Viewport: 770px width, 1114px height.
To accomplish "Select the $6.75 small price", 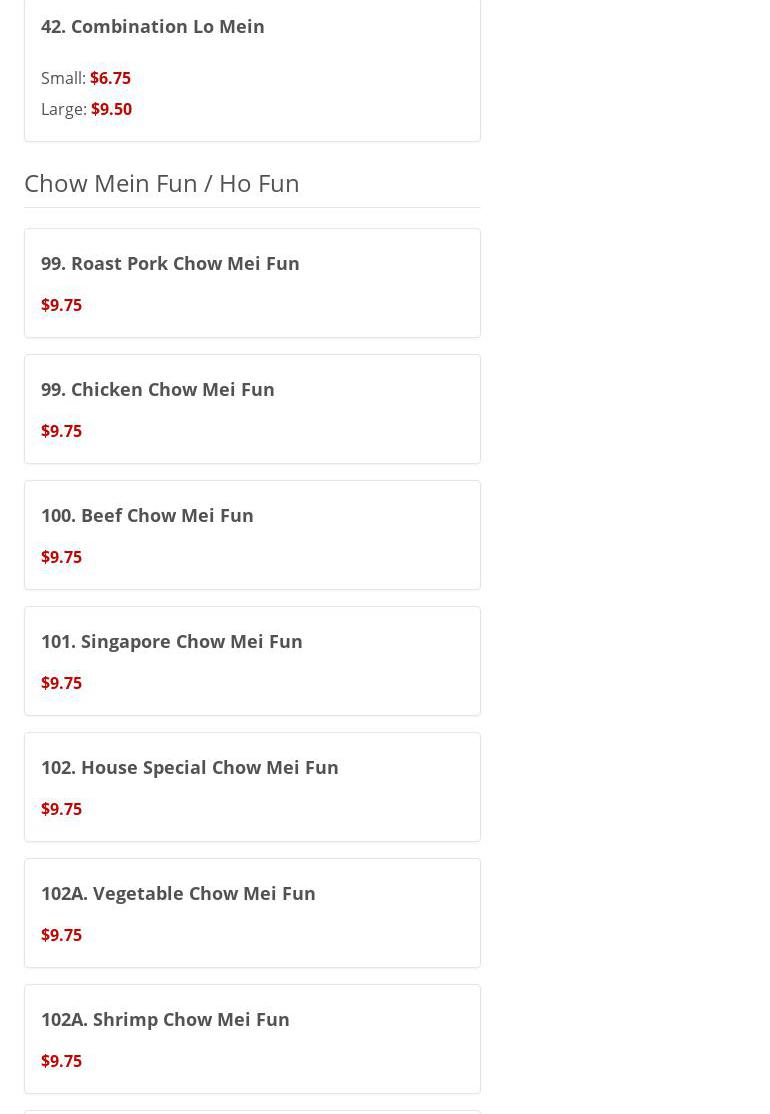I will pos(110,78).
